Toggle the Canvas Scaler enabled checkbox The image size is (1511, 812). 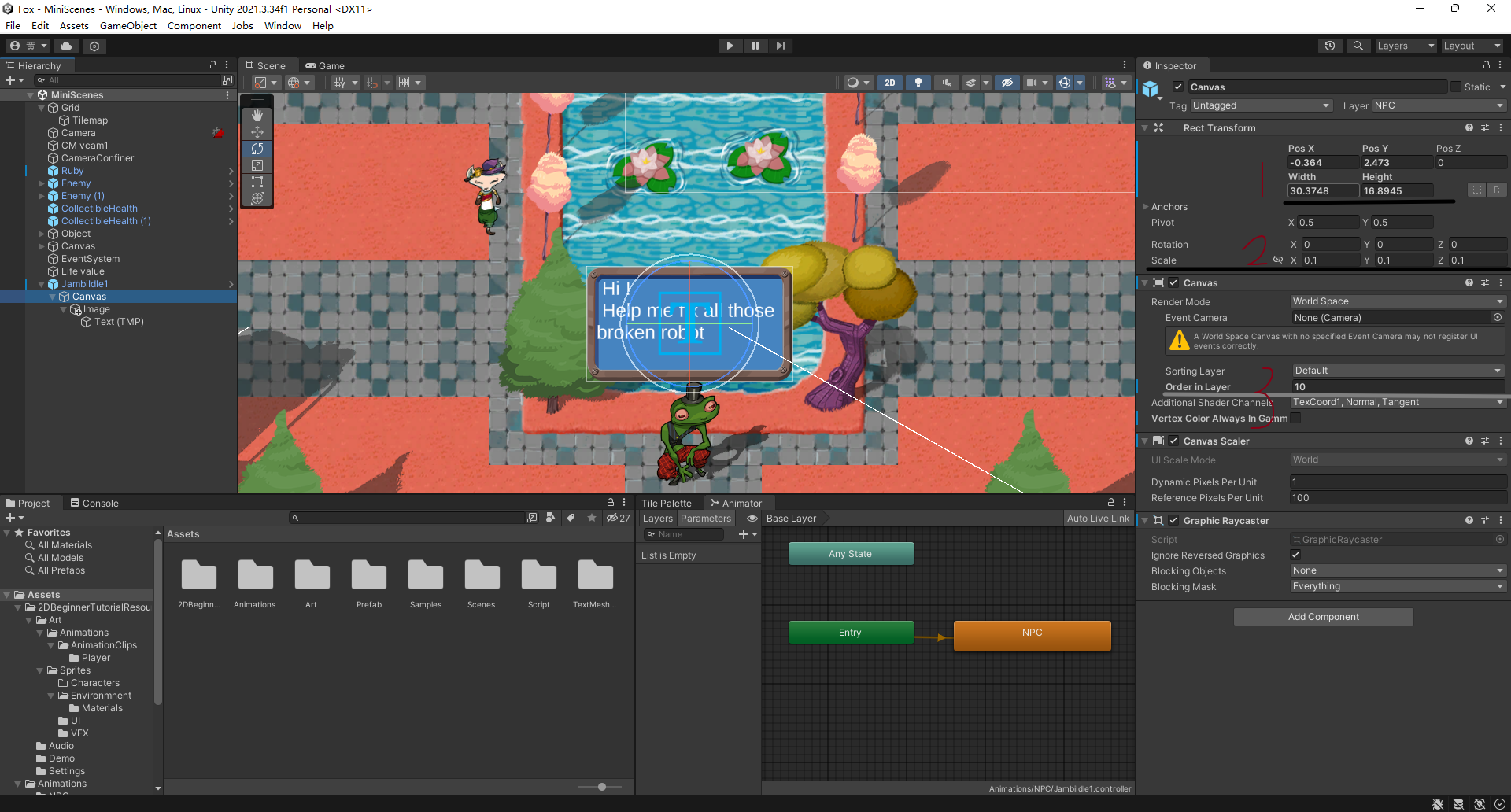pos(1173,441)
